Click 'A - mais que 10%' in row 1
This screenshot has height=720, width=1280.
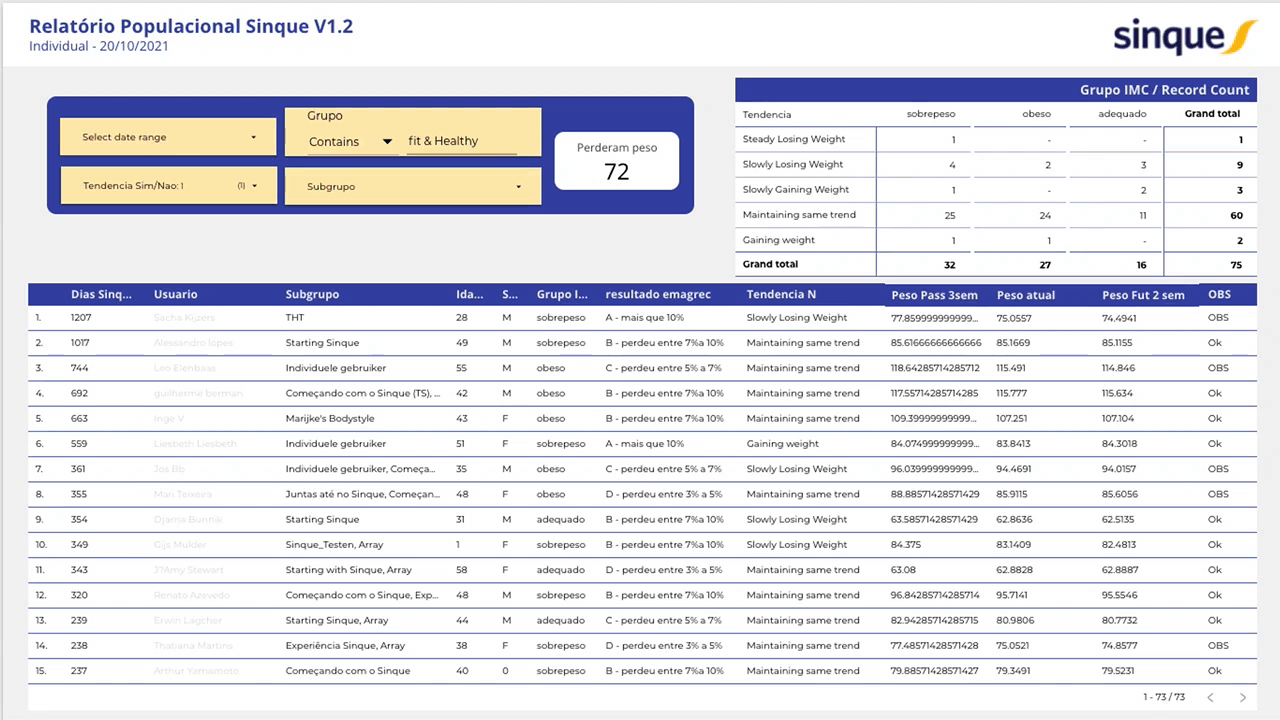pyautogui.click(x=644, y=317)
